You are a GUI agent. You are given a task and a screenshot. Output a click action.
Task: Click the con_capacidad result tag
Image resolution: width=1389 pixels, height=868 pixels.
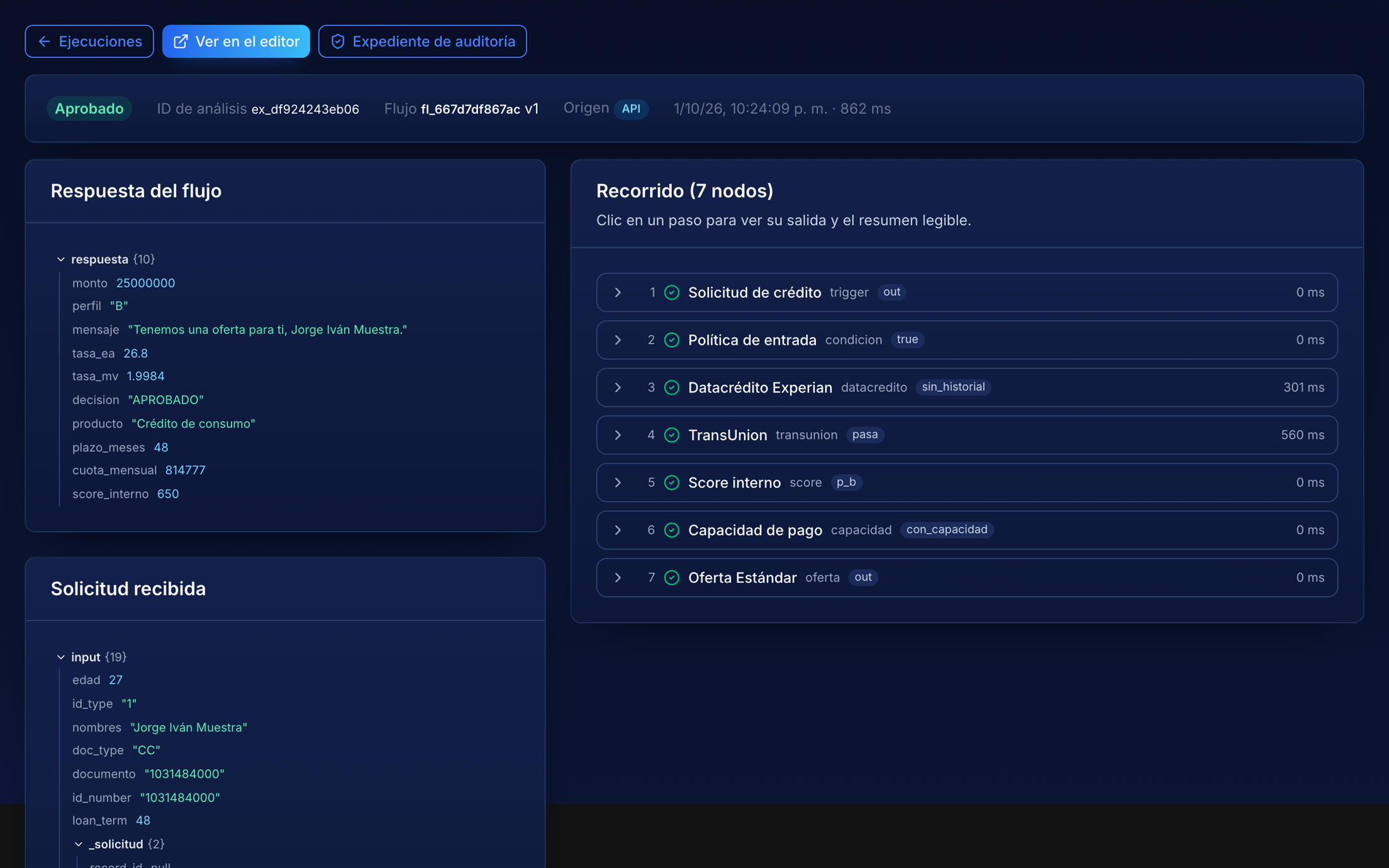(x=947, y=530)
